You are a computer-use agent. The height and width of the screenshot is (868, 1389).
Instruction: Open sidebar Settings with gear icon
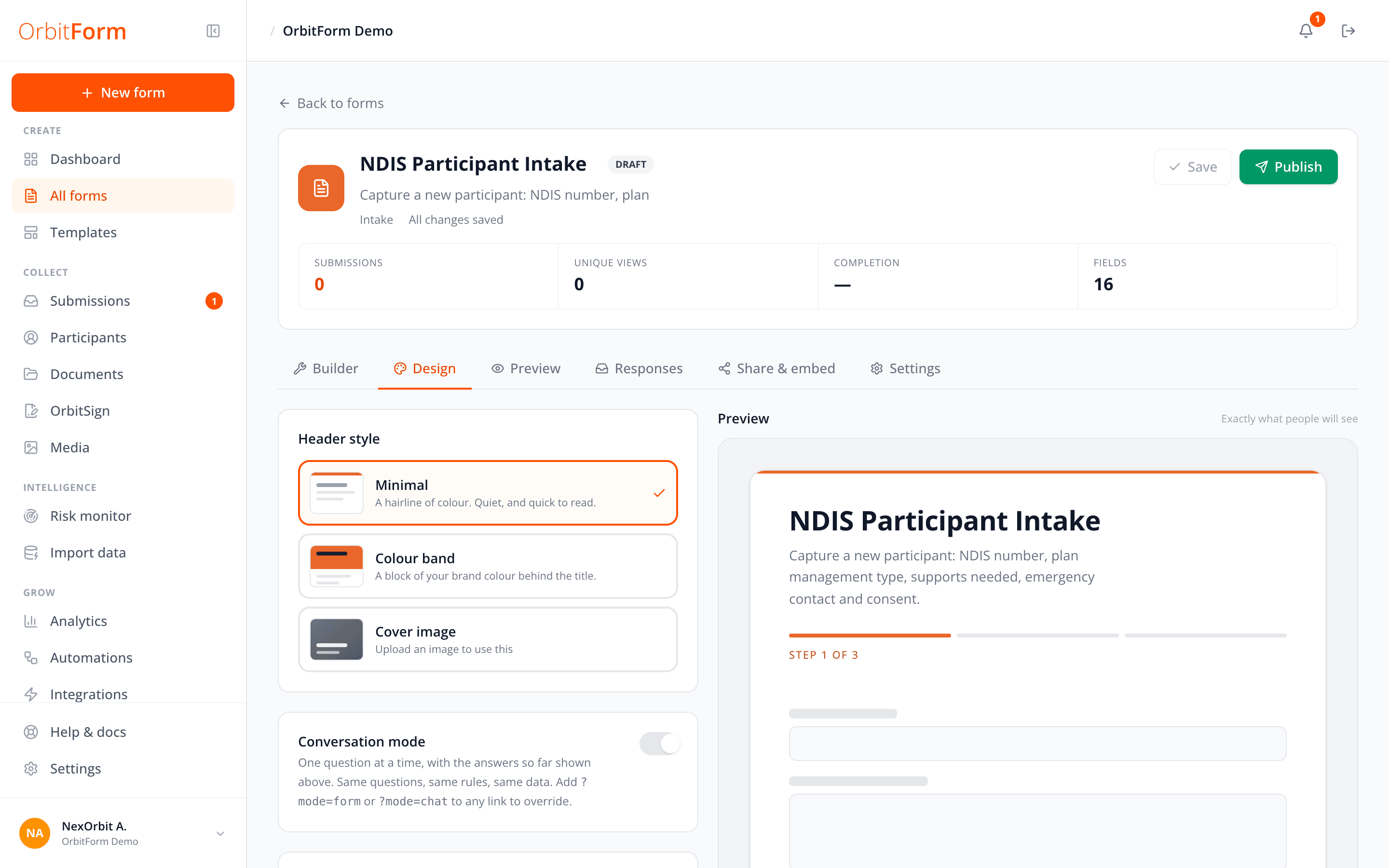tap(123, 769)
